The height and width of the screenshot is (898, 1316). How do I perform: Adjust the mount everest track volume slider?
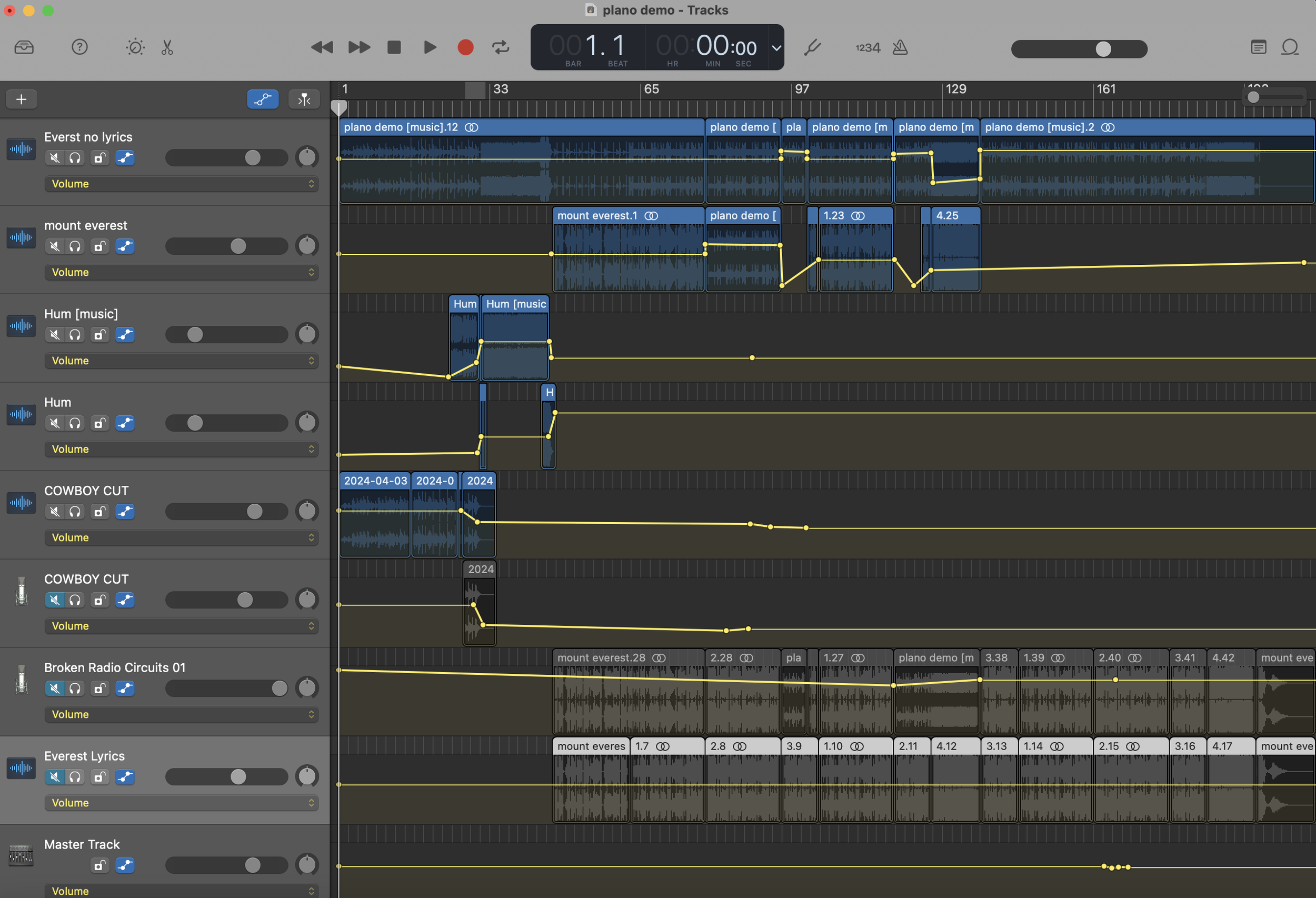226,246
